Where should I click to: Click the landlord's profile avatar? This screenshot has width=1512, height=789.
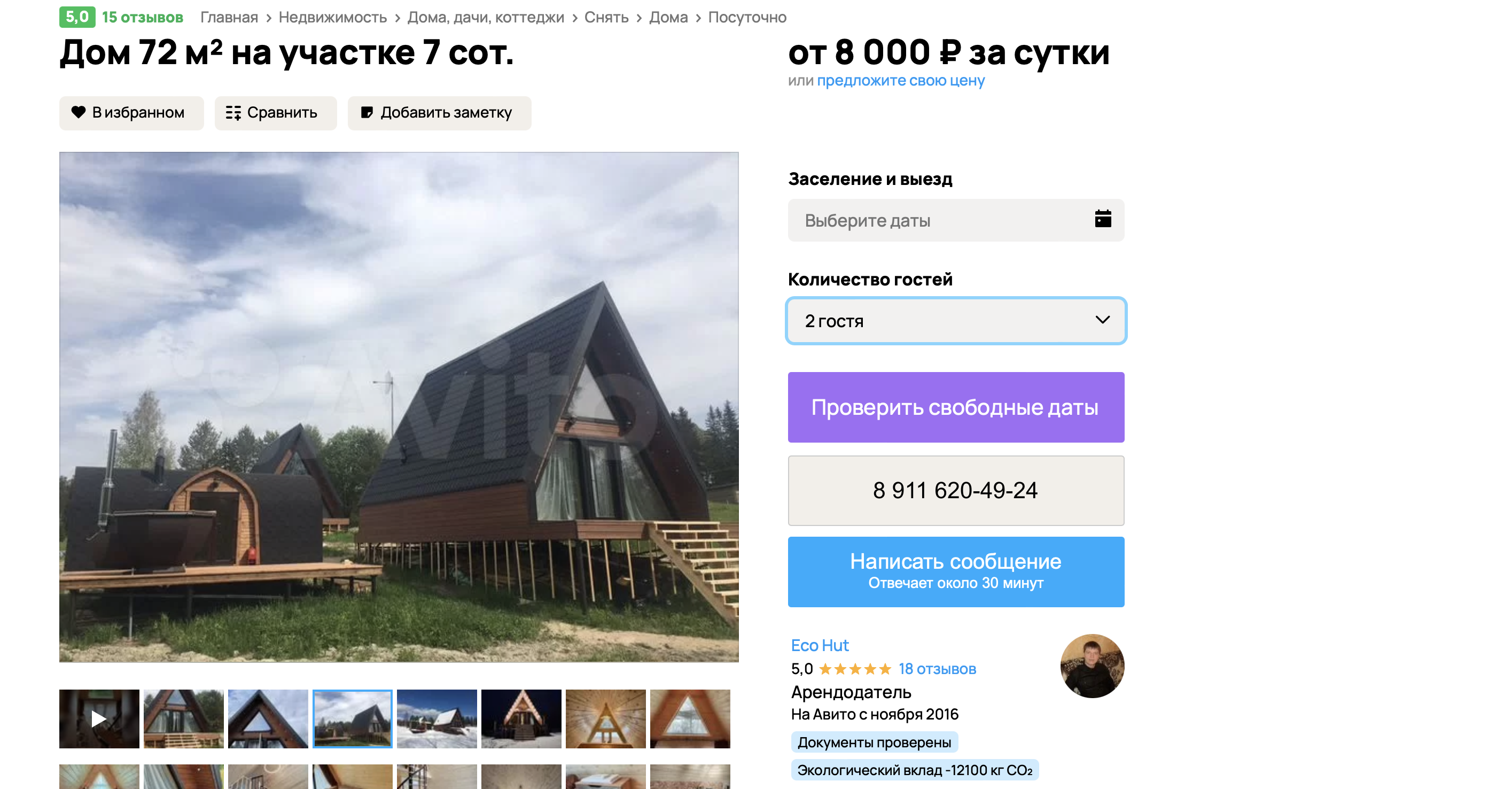coord(1092,666)
